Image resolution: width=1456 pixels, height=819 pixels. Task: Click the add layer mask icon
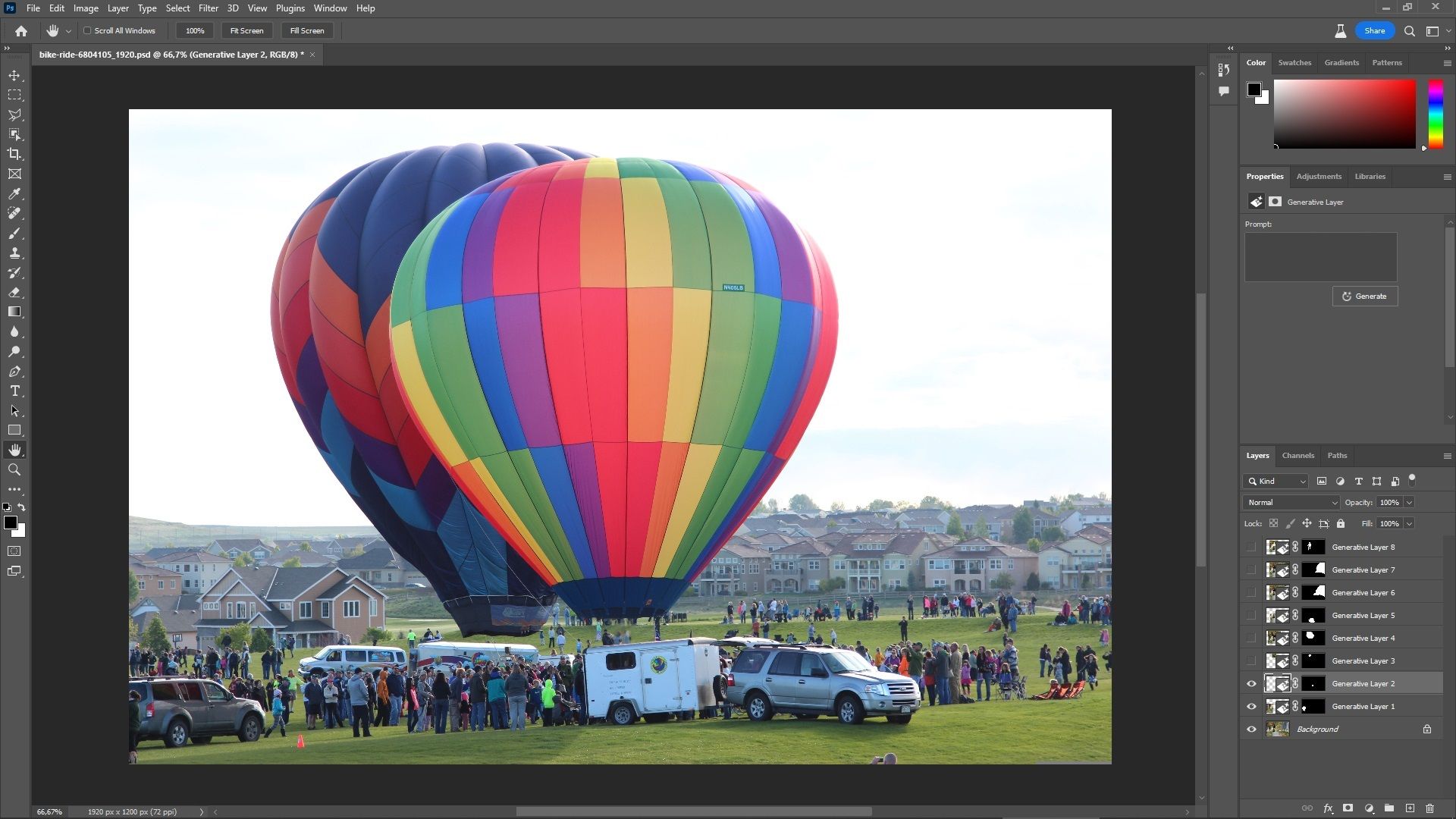coord(1348,808)
